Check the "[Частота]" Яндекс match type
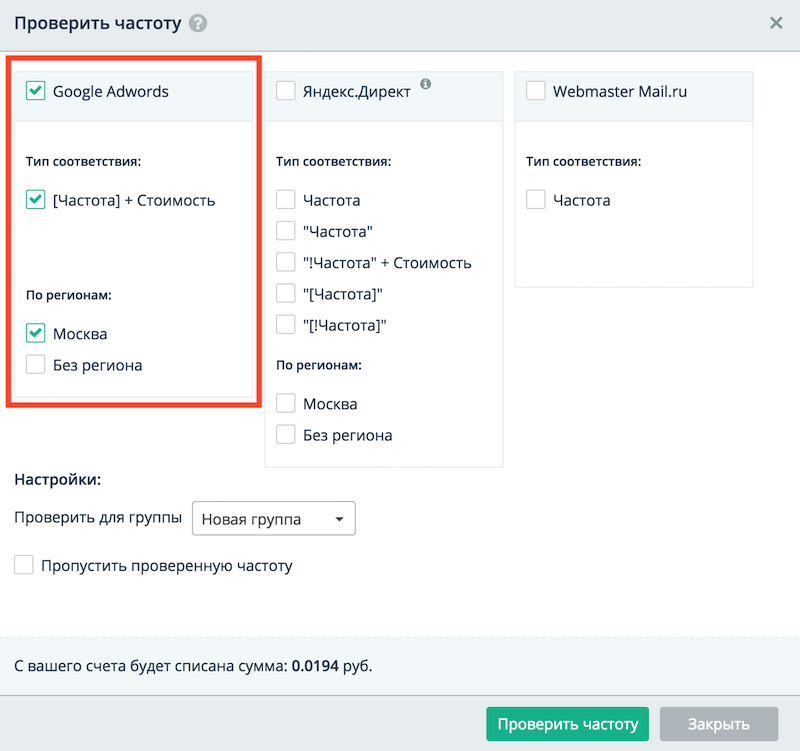The width and height of the screenshot is (800, 751). pos(286,294)
